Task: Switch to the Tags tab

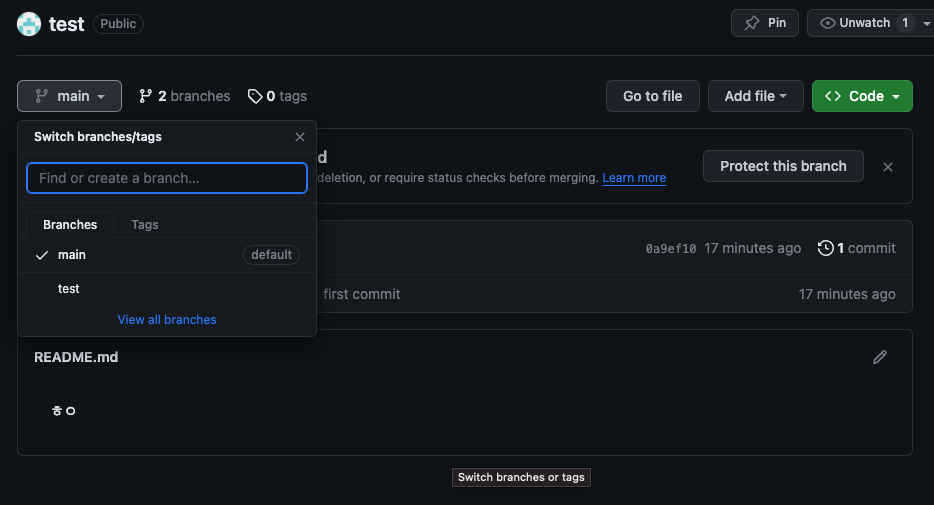Action: click(x=145, y=225)
